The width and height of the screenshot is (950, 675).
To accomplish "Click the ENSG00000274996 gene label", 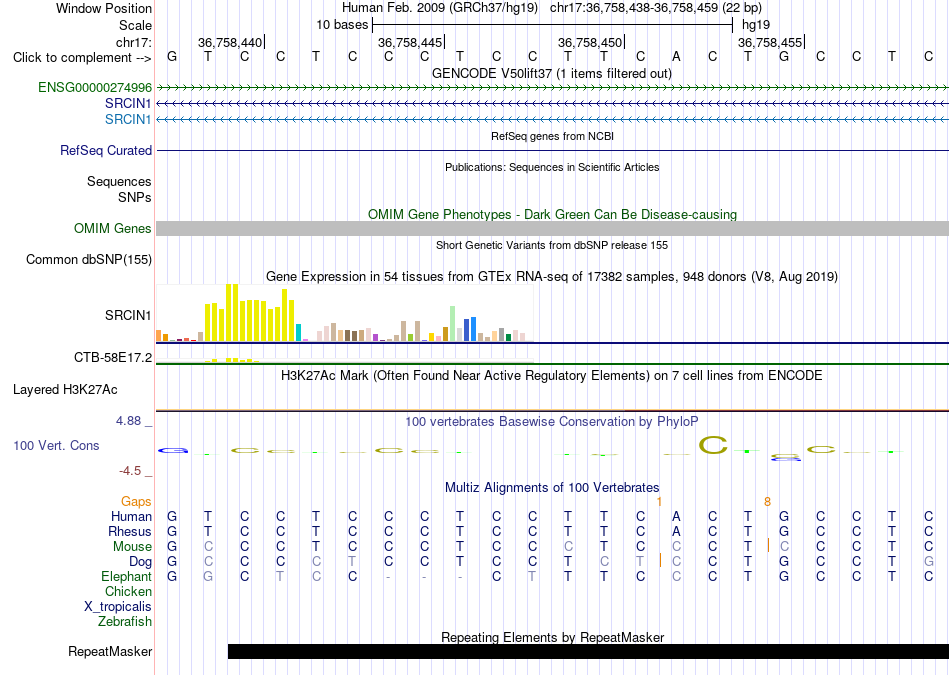I will 95,87.
